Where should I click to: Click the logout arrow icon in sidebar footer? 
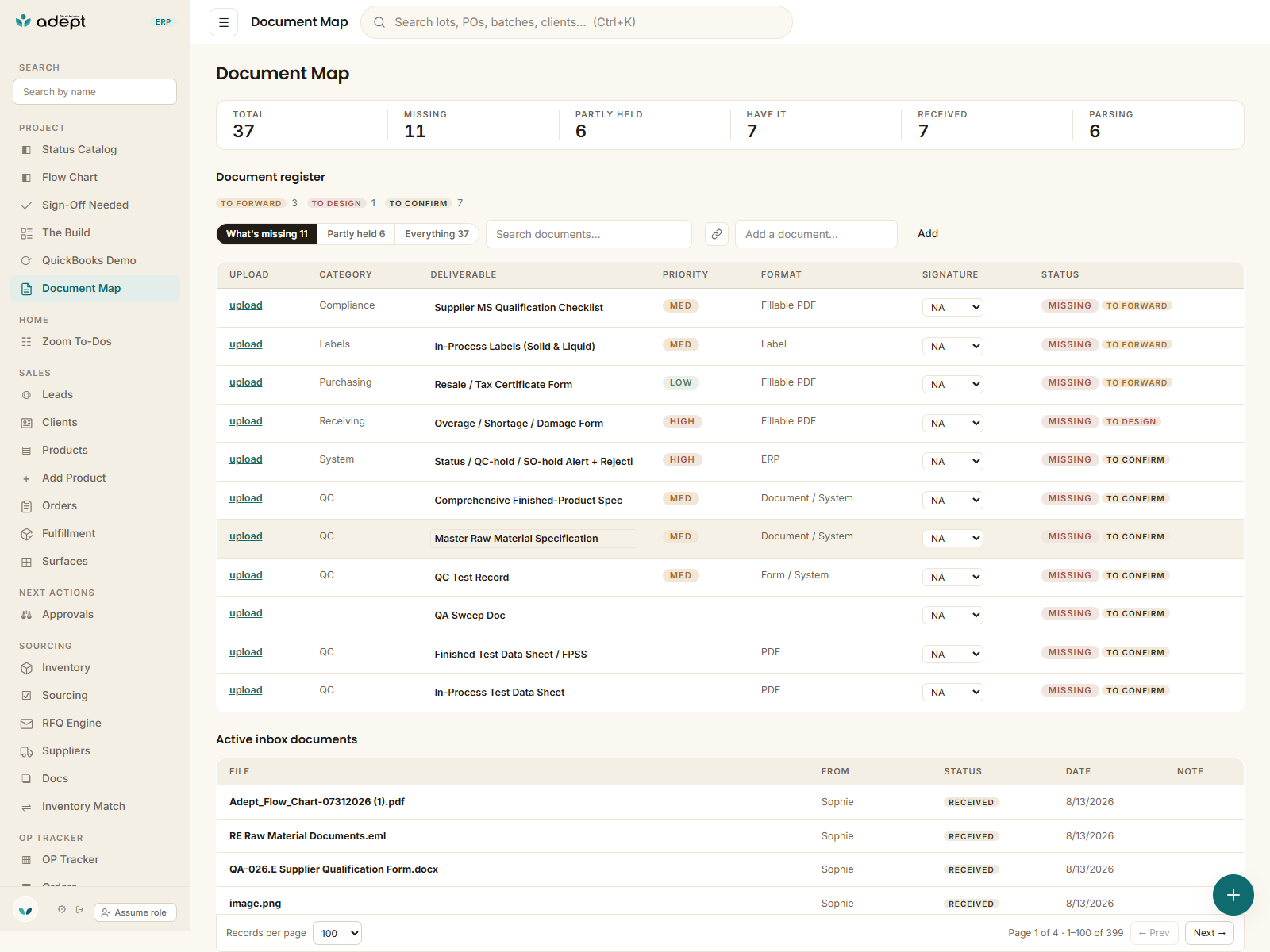pos(79,910)
